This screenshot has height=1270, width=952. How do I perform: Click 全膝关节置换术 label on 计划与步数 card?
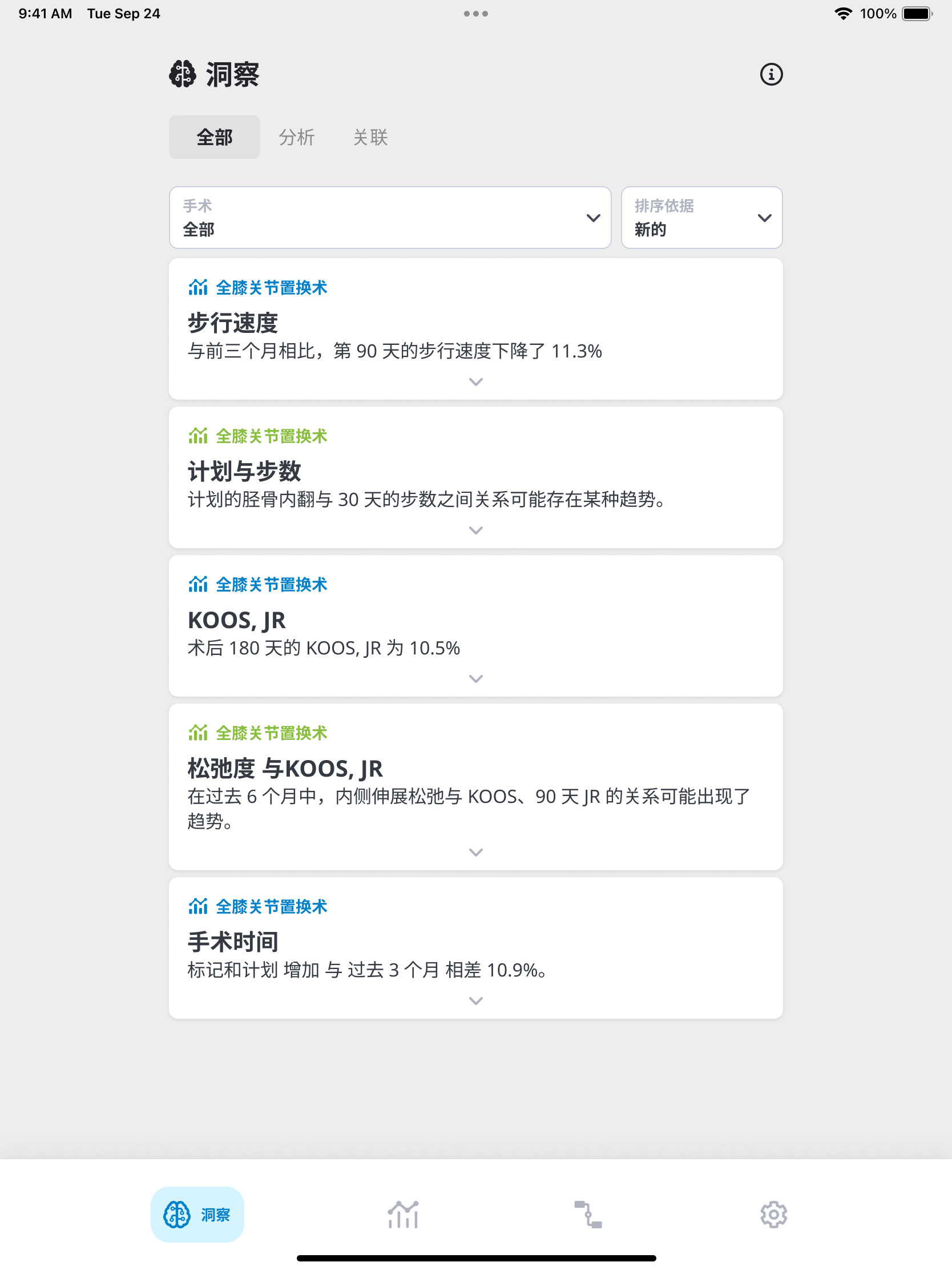click(x=272, y=436)
